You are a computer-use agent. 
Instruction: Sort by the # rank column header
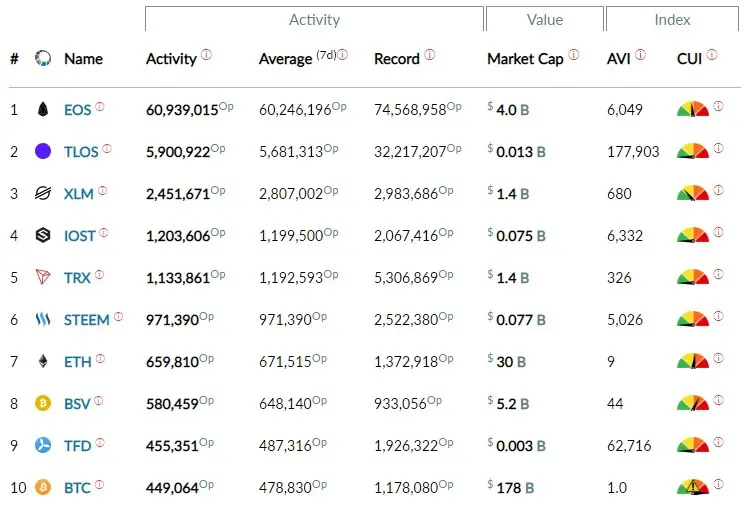point(14,59)
